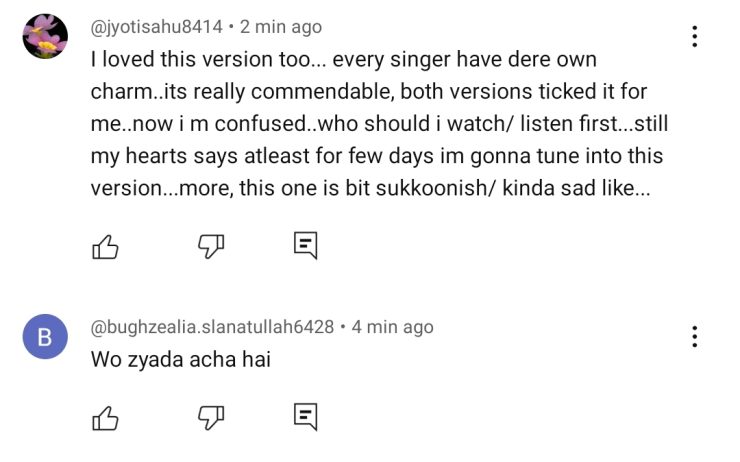Screen dimensions: 740x462
Task: Visit the @bughzealia.slanatullah6428 channel handle
Action: 212,327
